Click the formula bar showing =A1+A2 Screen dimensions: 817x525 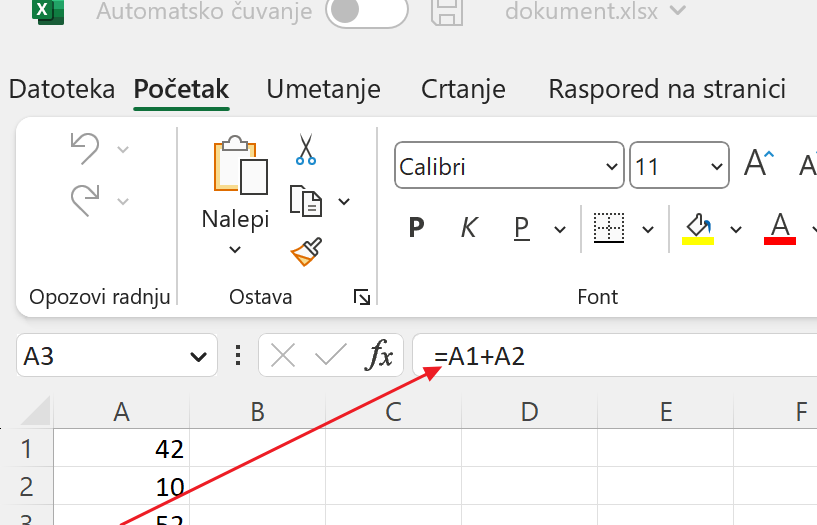click(x=615, y=356)
